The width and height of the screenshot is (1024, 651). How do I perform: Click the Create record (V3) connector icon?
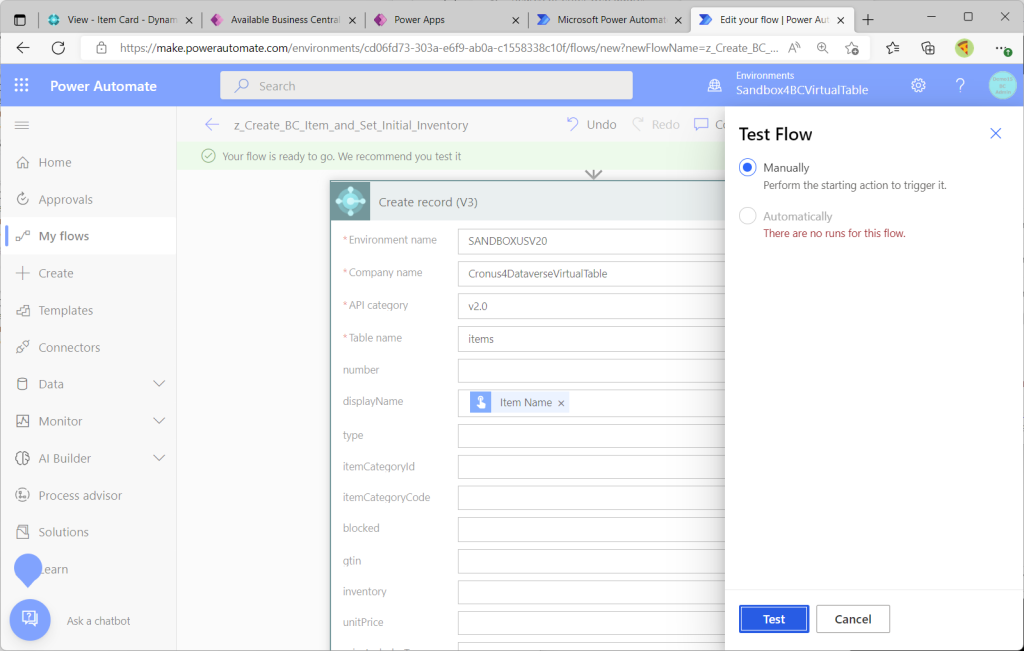click(351, 201)
